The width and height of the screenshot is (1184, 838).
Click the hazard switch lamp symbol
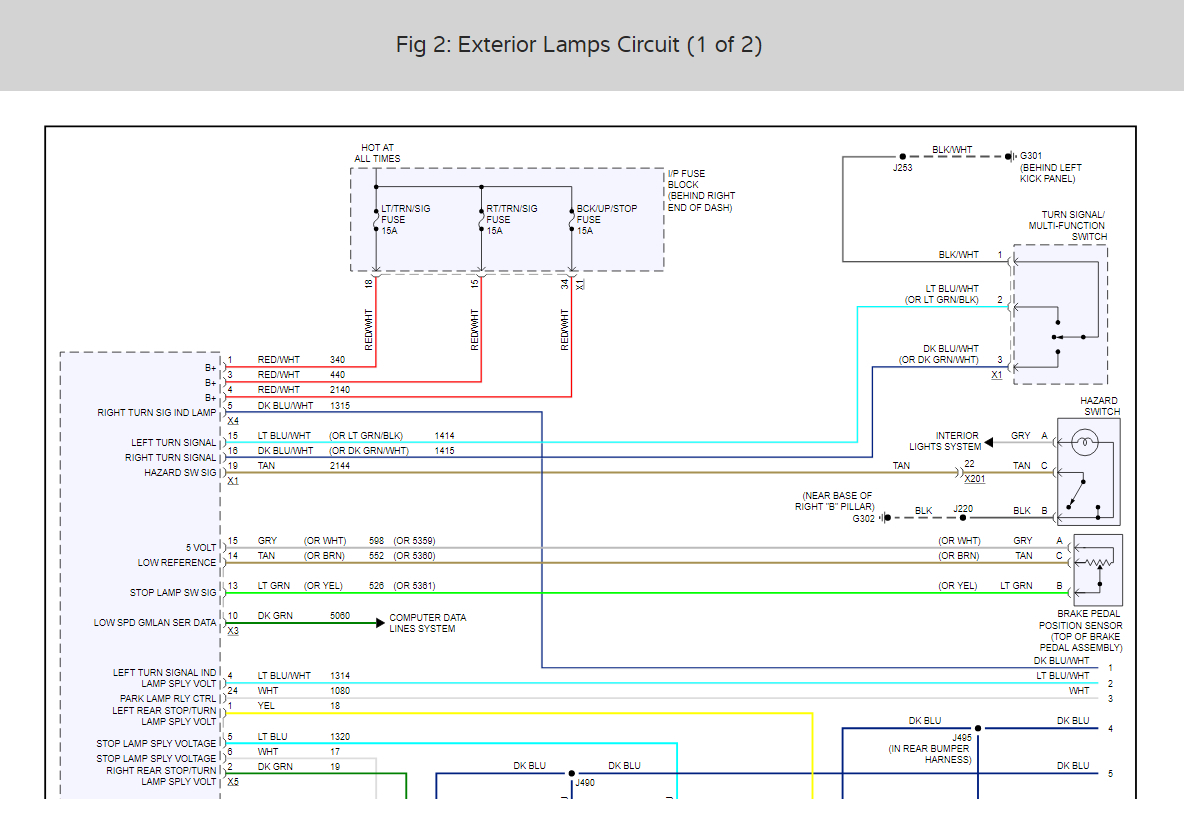coord(1084,442)
